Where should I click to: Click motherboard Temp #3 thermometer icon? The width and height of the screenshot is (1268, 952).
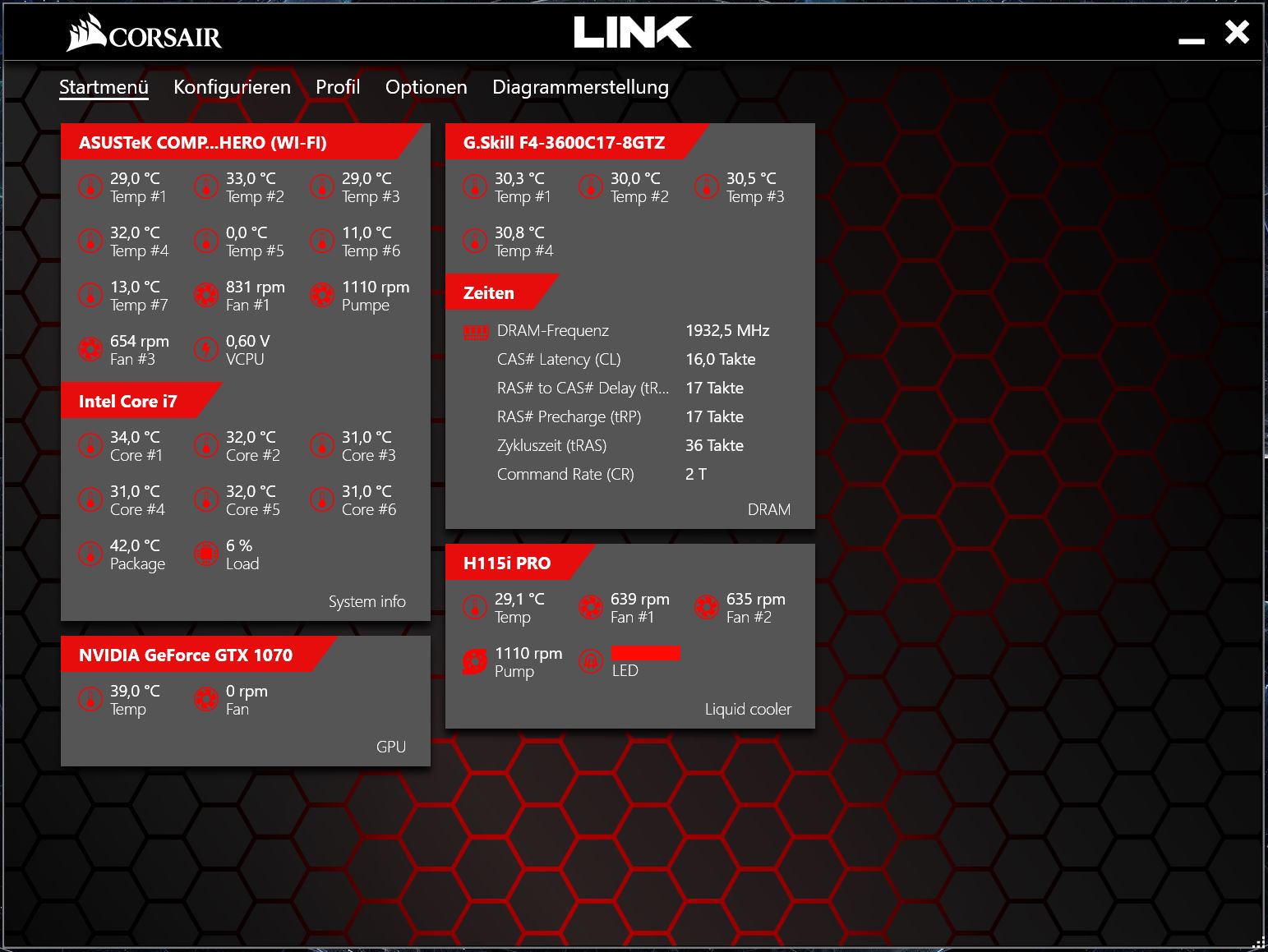tap(321, 186)
